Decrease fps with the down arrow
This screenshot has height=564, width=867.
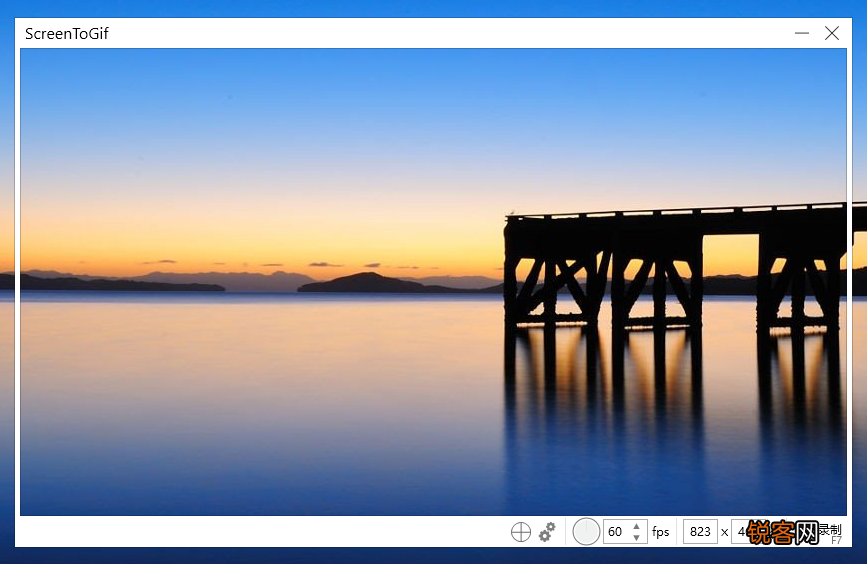point(636,537)
